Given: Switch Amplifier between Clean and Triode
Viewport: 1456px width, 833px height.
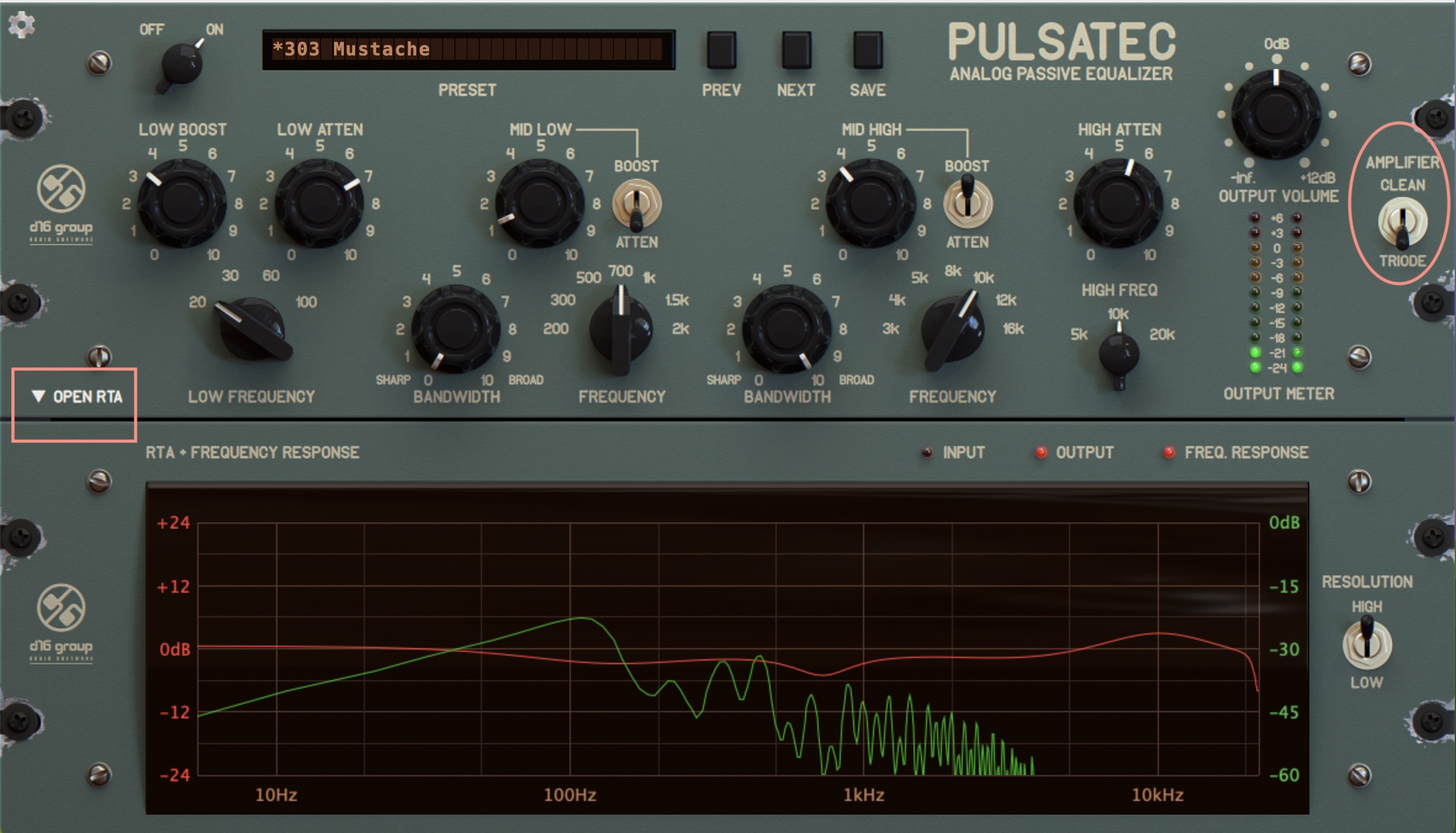Looking at the screenshot, I should [x=1402, y=223].
